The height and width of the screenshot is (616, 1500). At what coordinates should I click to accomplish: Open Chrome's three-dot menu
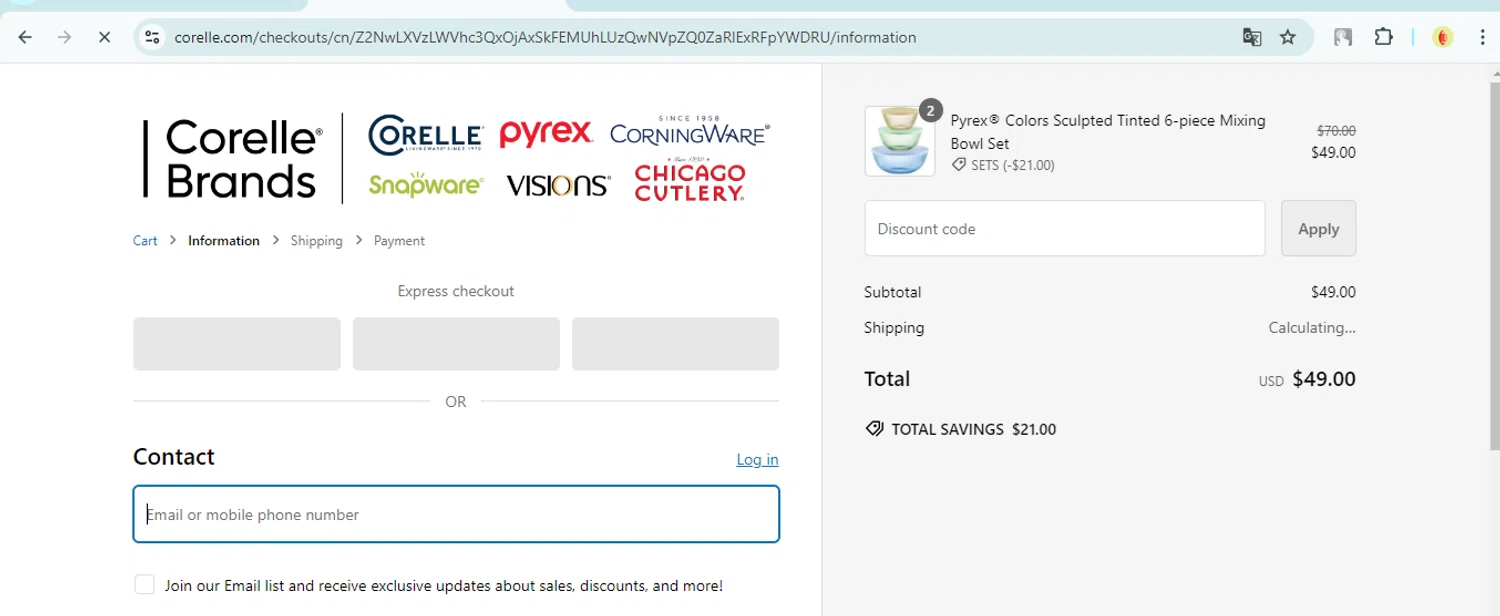tap(1482, 37)
